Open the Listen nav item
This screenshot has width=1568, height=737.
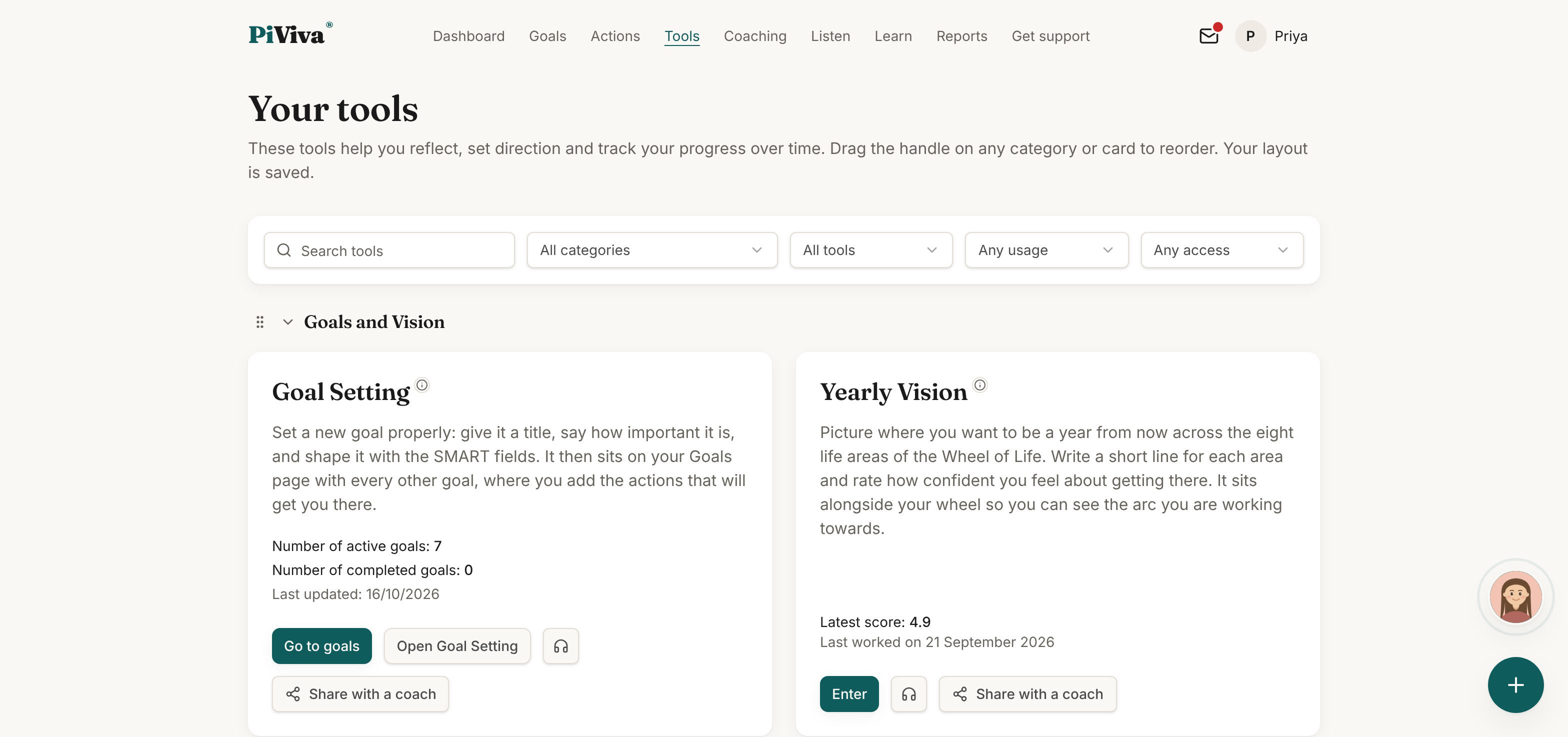coord(830,36)
